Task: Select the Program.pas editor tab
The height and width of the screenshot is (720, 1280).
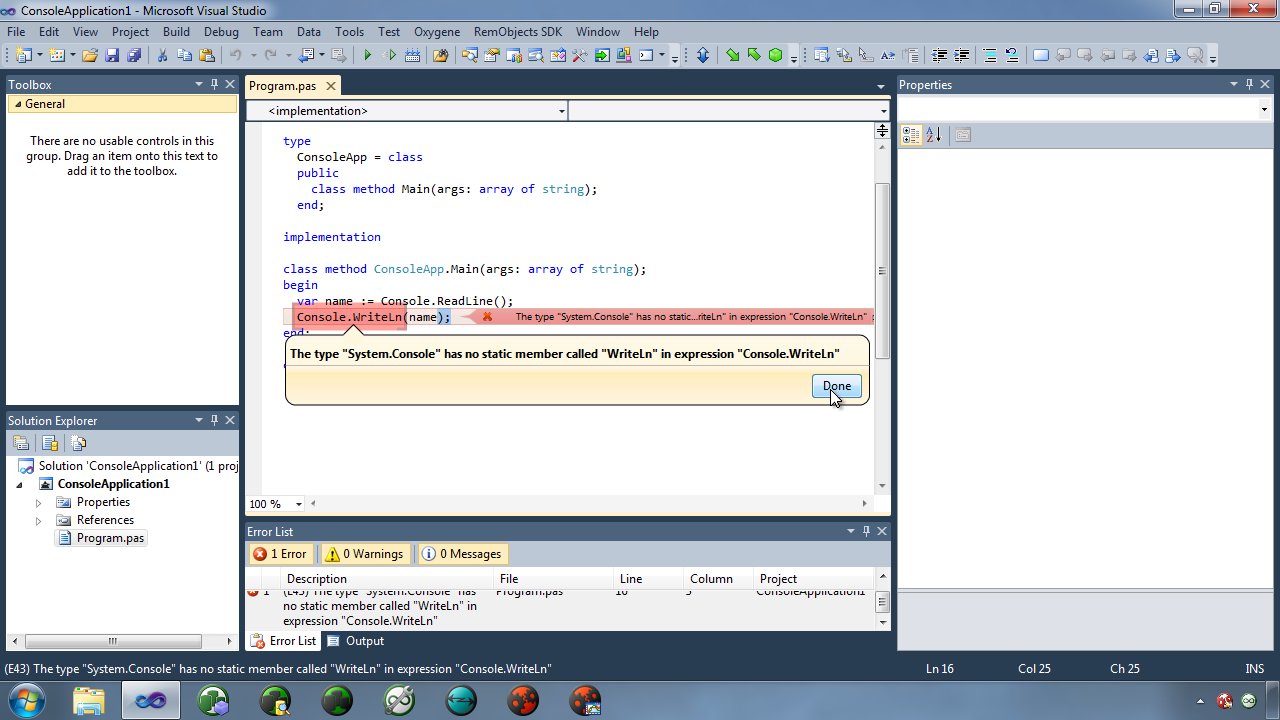Action: pos(282,86)
